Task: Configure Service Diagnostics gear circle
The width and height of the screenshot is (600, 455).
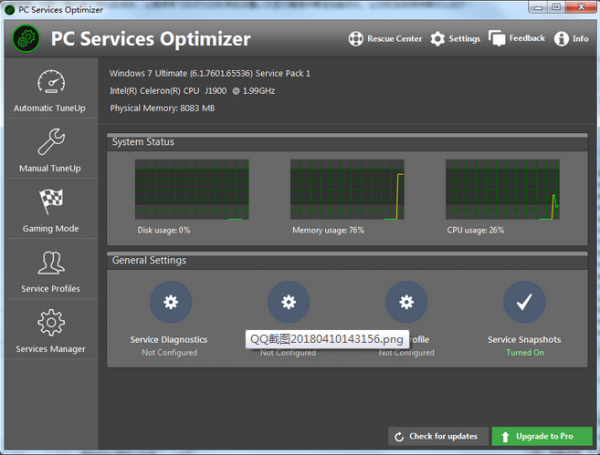Action: tap(171, 302)
